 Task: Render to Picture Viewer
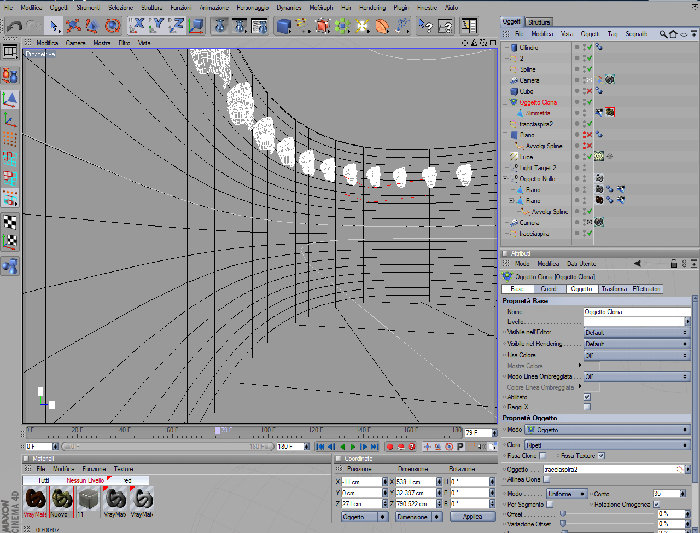pos(240,26)
